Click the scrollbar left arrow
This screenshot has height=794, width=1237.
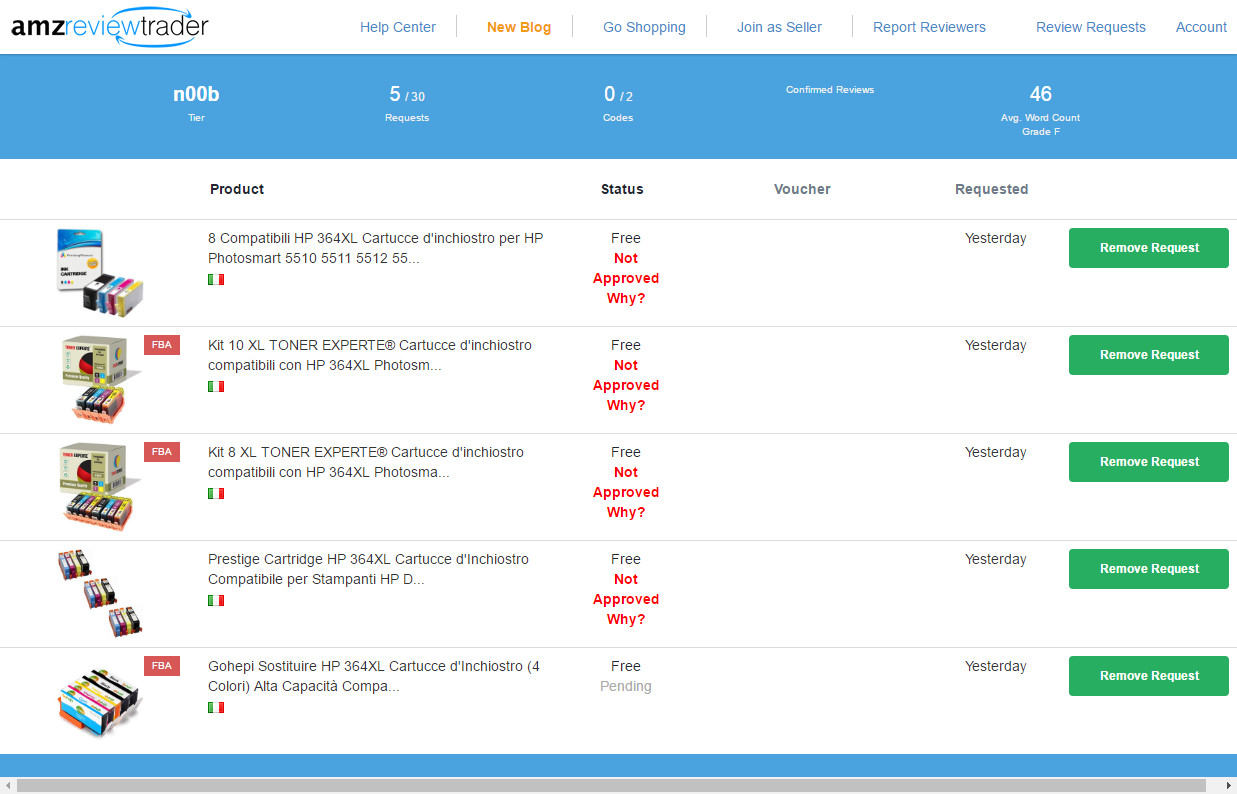8,785
